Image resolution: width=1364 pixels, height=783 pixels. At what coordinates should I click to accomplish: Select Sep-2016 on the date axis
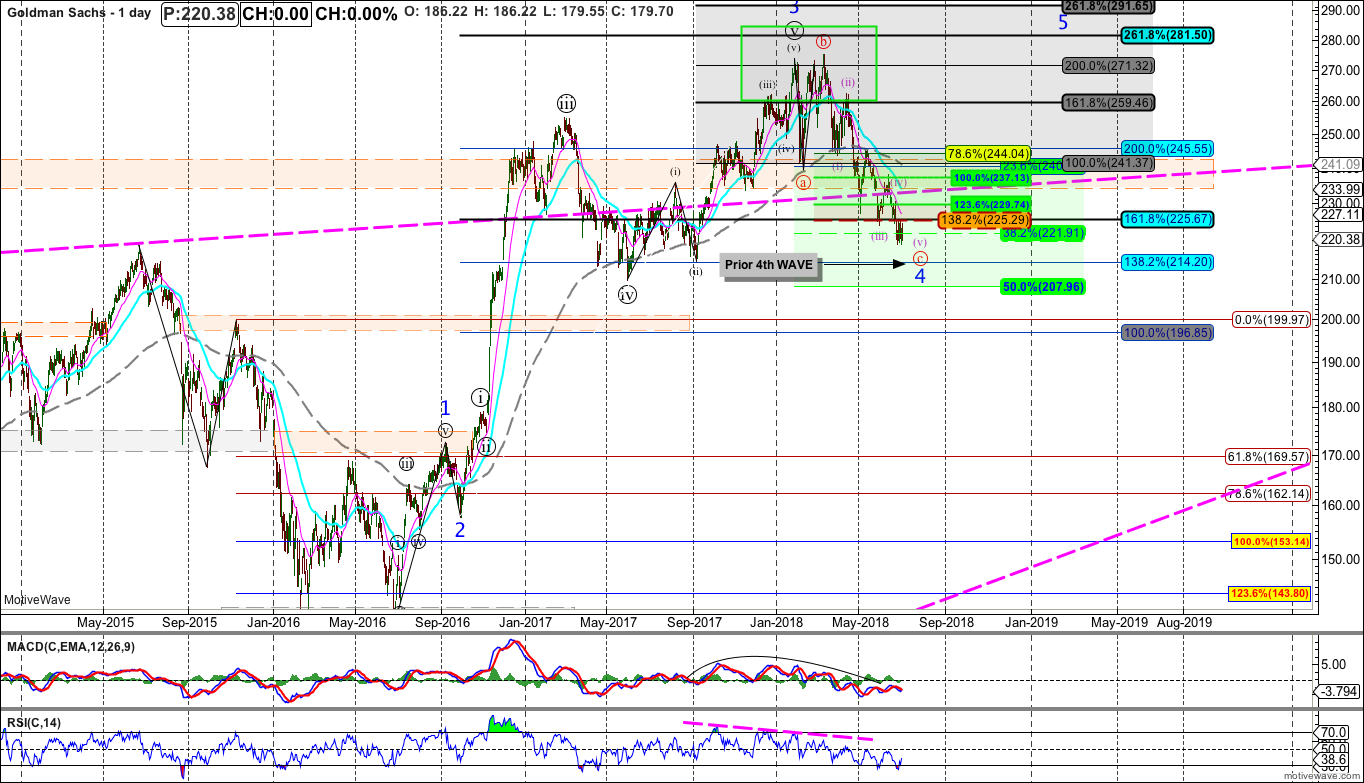click(x=444, y=621)
